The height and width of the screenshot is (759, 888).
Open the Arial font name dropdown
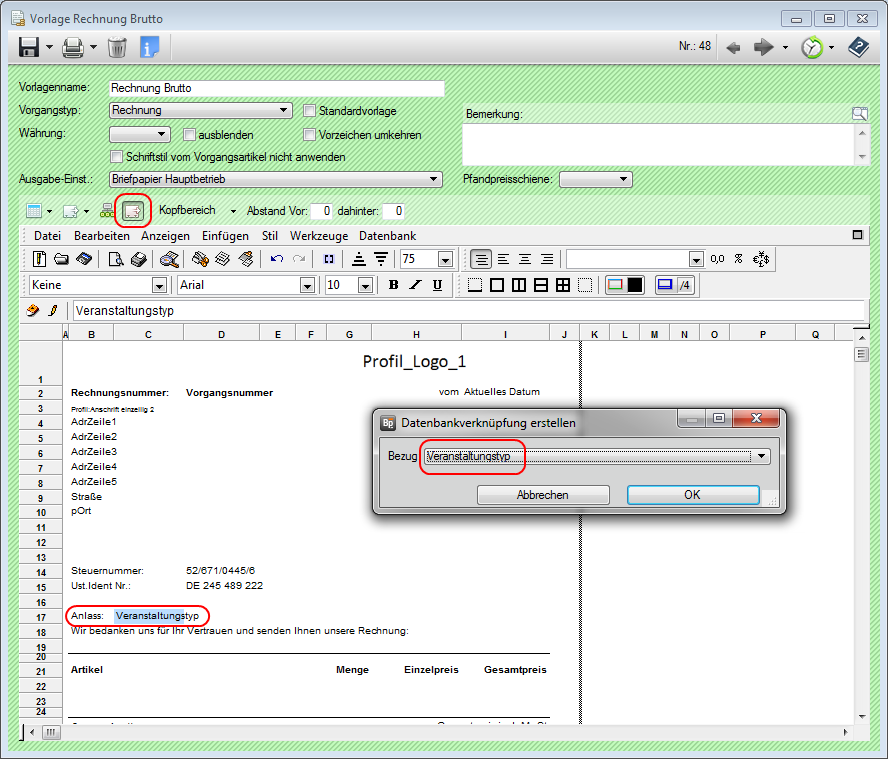[307, 285]
